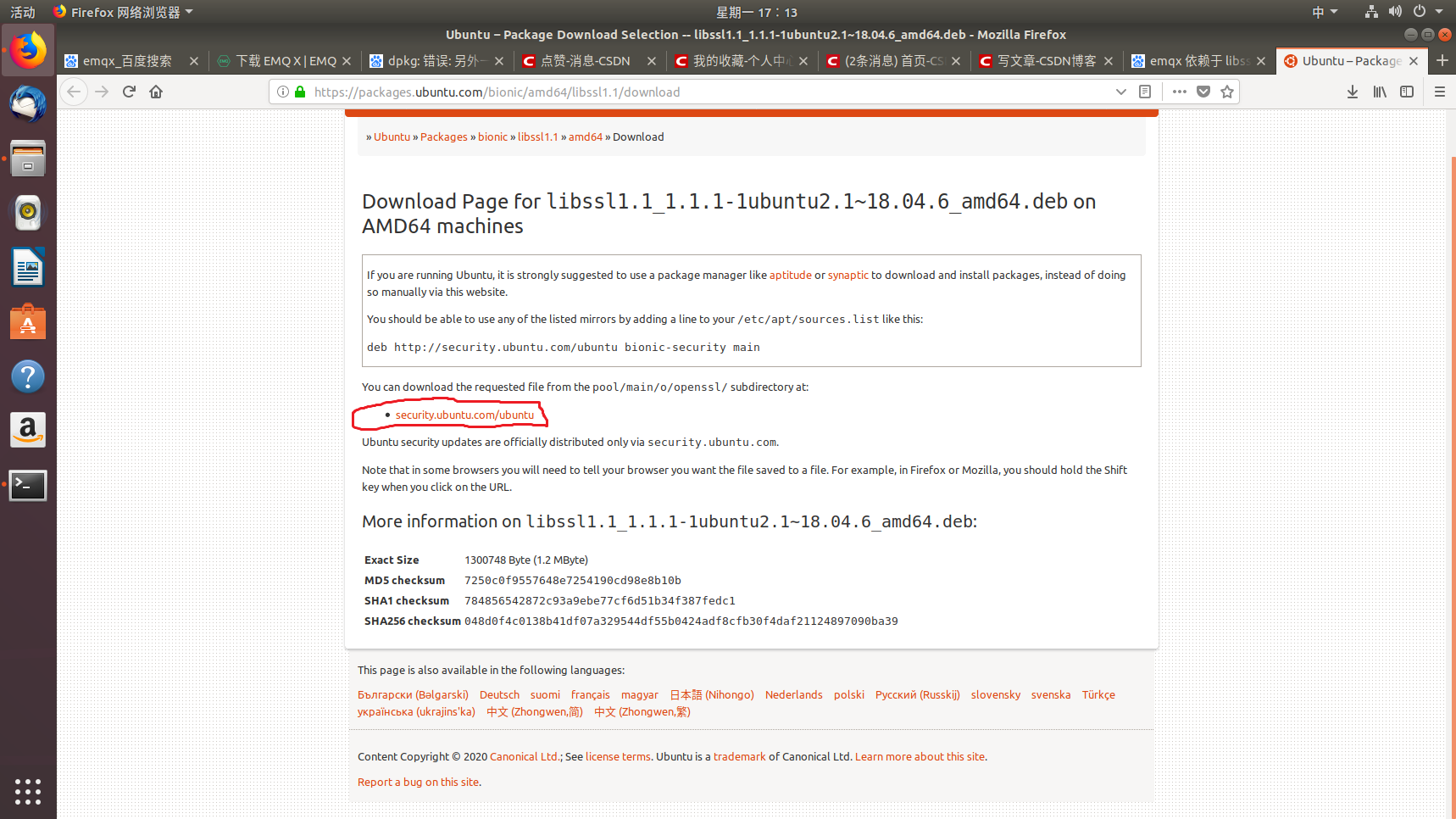Toggle Pocket save in the address bar
Viewport: 1456px width, 819px height.
(x=1203, y=92)
